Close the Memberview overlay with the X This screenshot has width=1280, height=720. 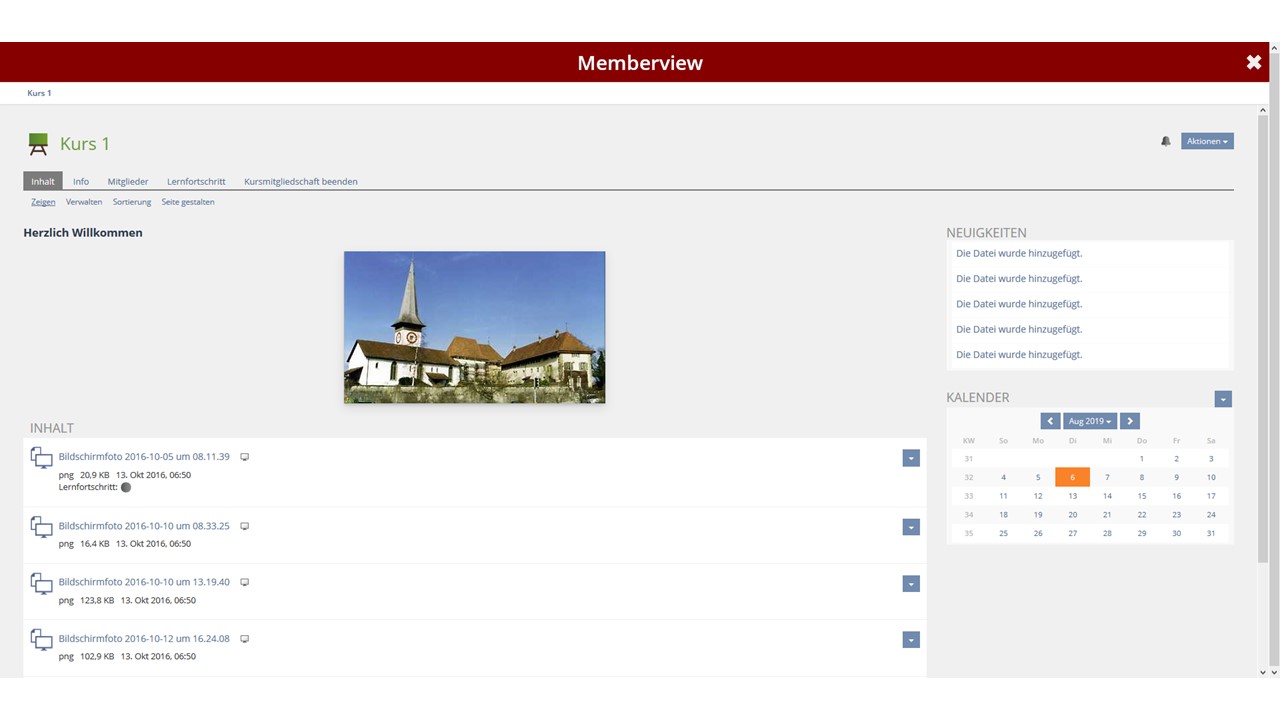point(1253,63)
